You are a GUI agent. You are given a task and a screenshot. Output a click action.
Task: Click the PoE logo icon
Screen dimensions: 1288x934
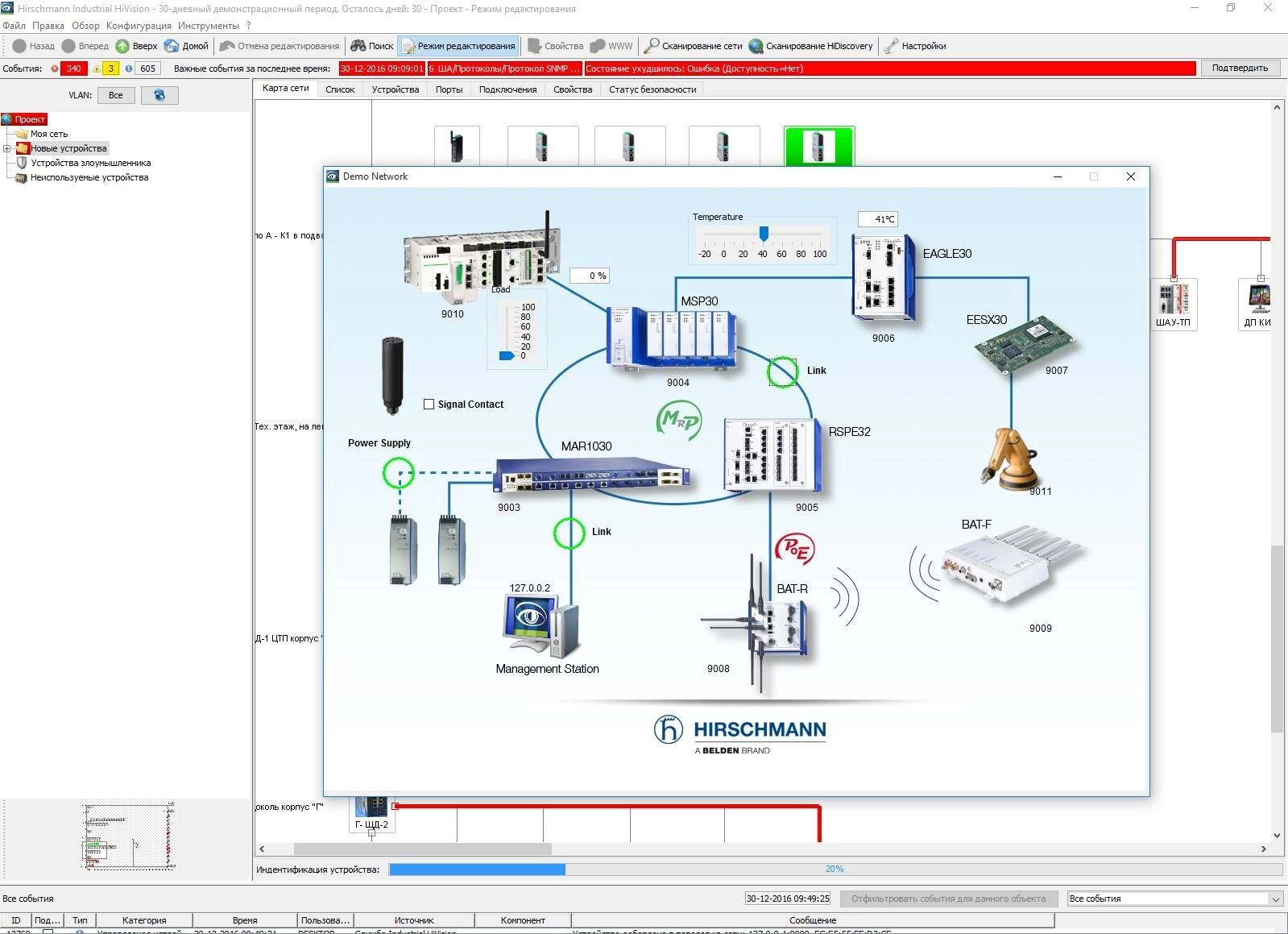[794, 549]
